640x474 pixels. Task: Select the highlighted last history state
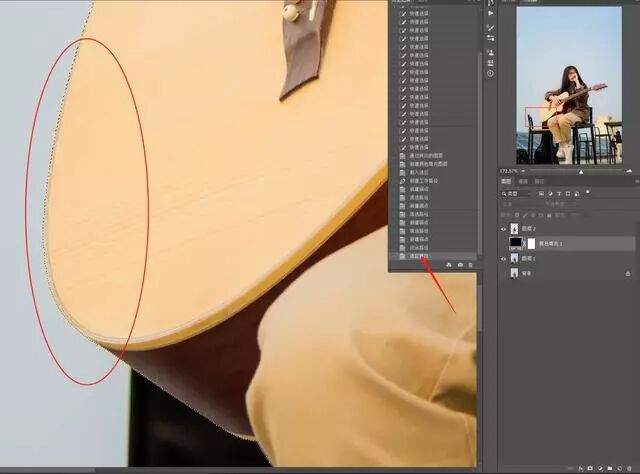click(x=433, y=256)
